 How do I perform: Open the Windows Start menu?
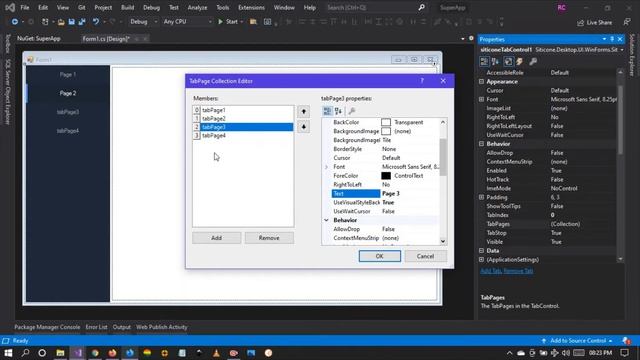[8, 353]
